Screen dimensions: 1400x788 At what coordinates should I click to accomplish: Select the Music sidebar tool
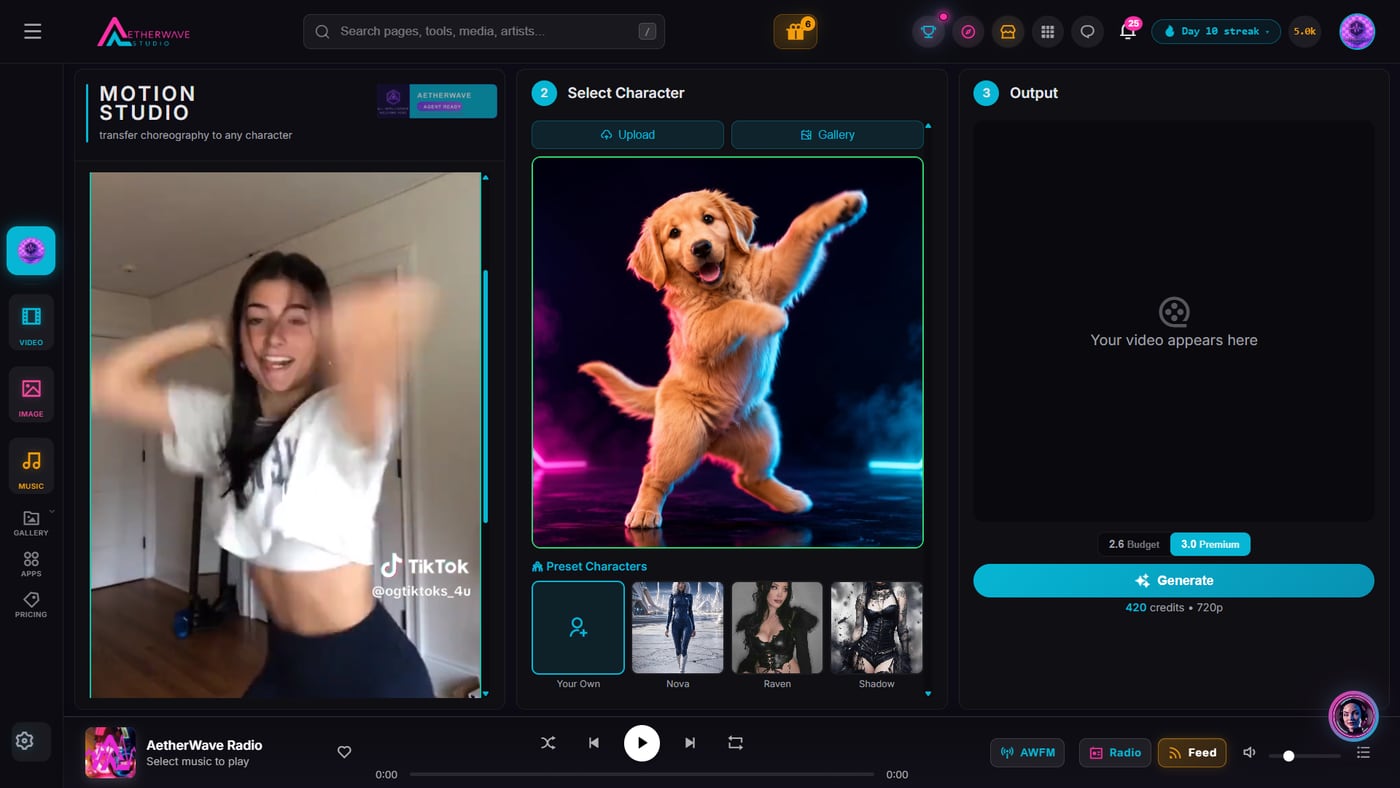[x=31, y=467]
